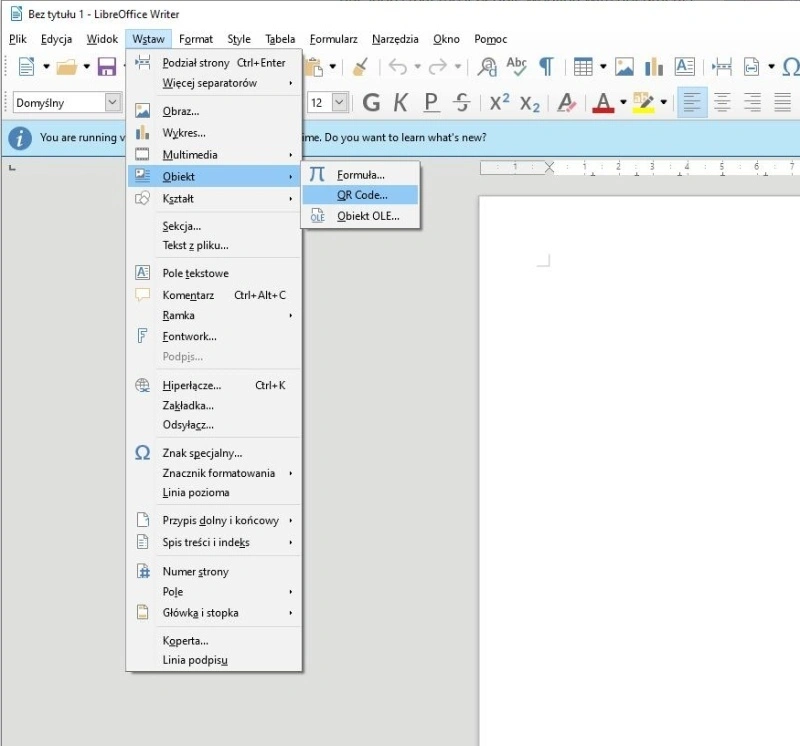800x746 pixels.
Task: Toggle bold formatting with the G button
Action: (x=370, y=102)
